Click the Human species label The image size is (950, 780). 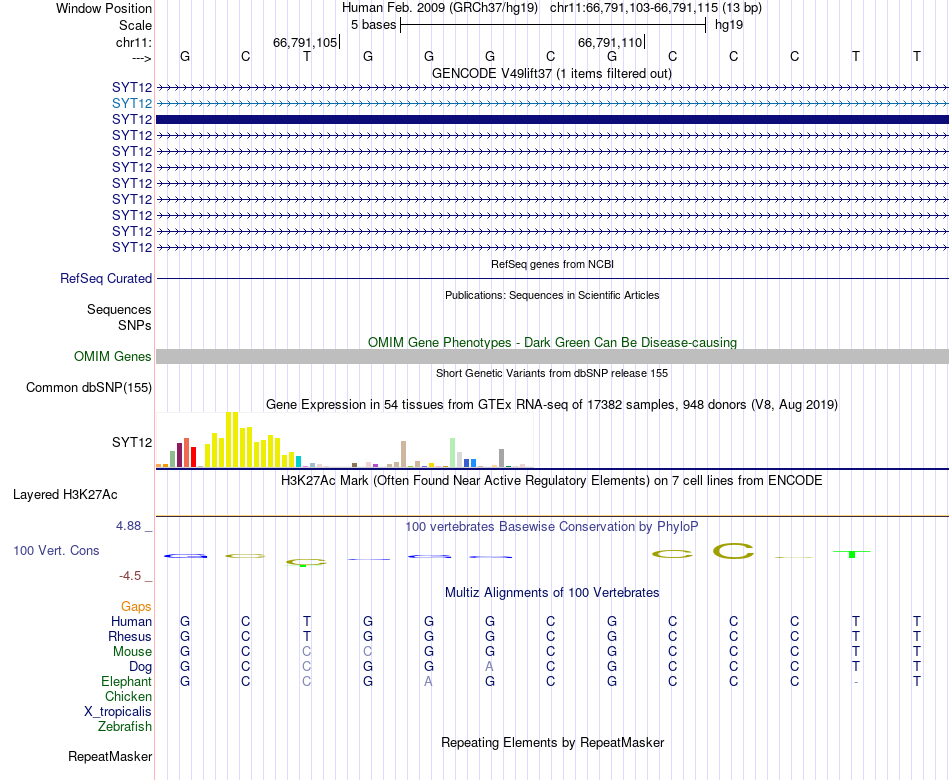pyautogui.click(x=131, y=621)
